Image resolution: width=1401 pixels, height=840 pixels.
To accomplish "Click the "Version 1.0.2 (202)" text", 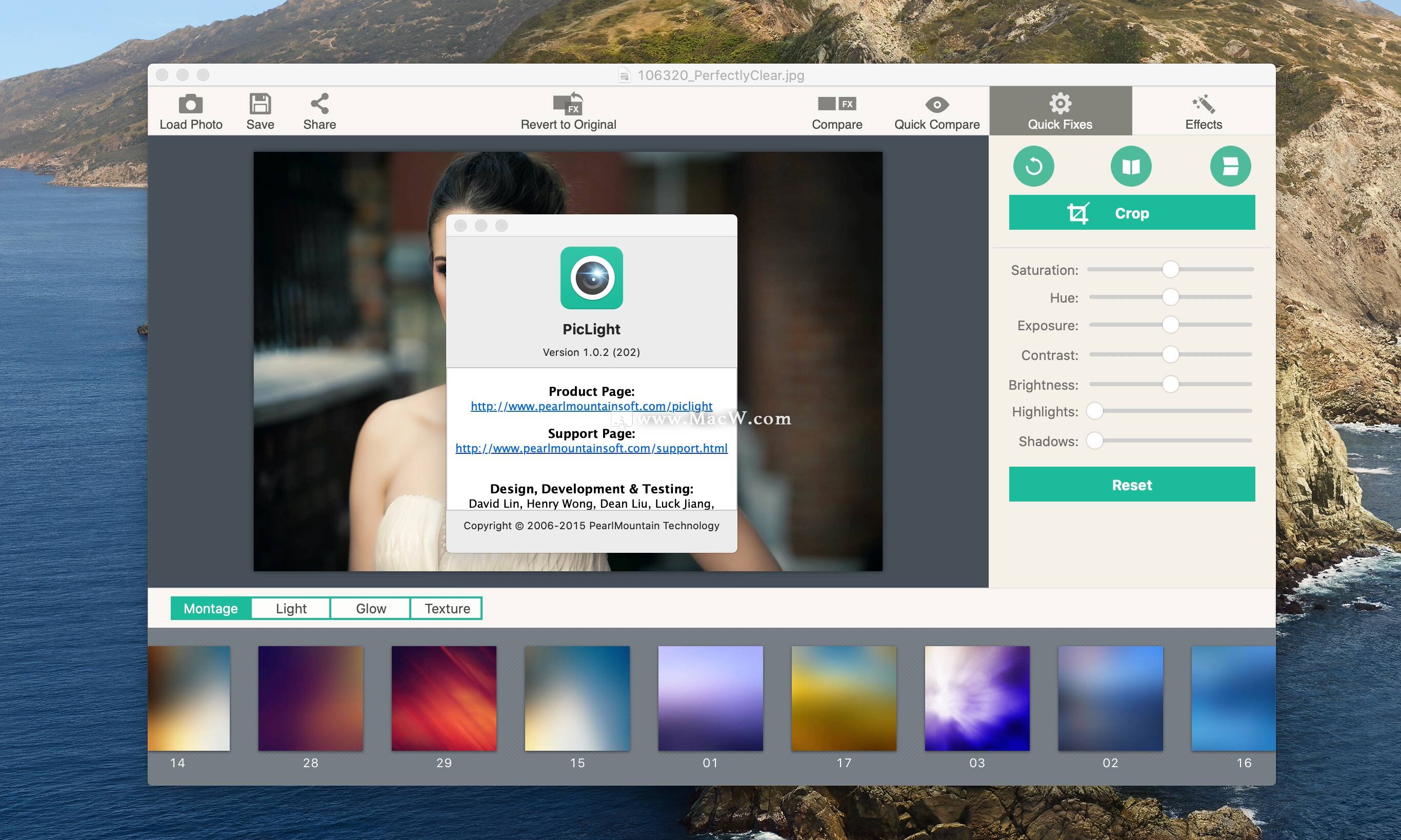I will coord(592,352).
